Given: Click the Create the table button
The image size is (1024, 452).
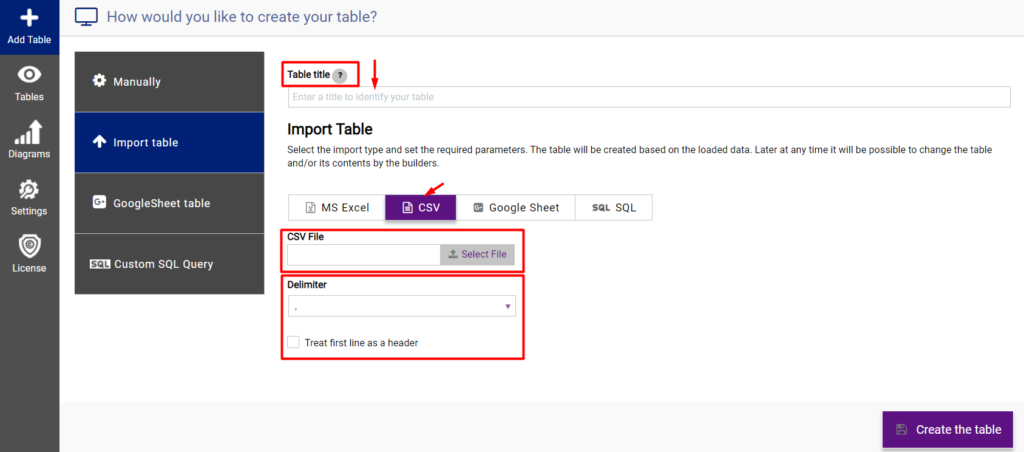Looking at the screenshot, I should pos(948,429).
